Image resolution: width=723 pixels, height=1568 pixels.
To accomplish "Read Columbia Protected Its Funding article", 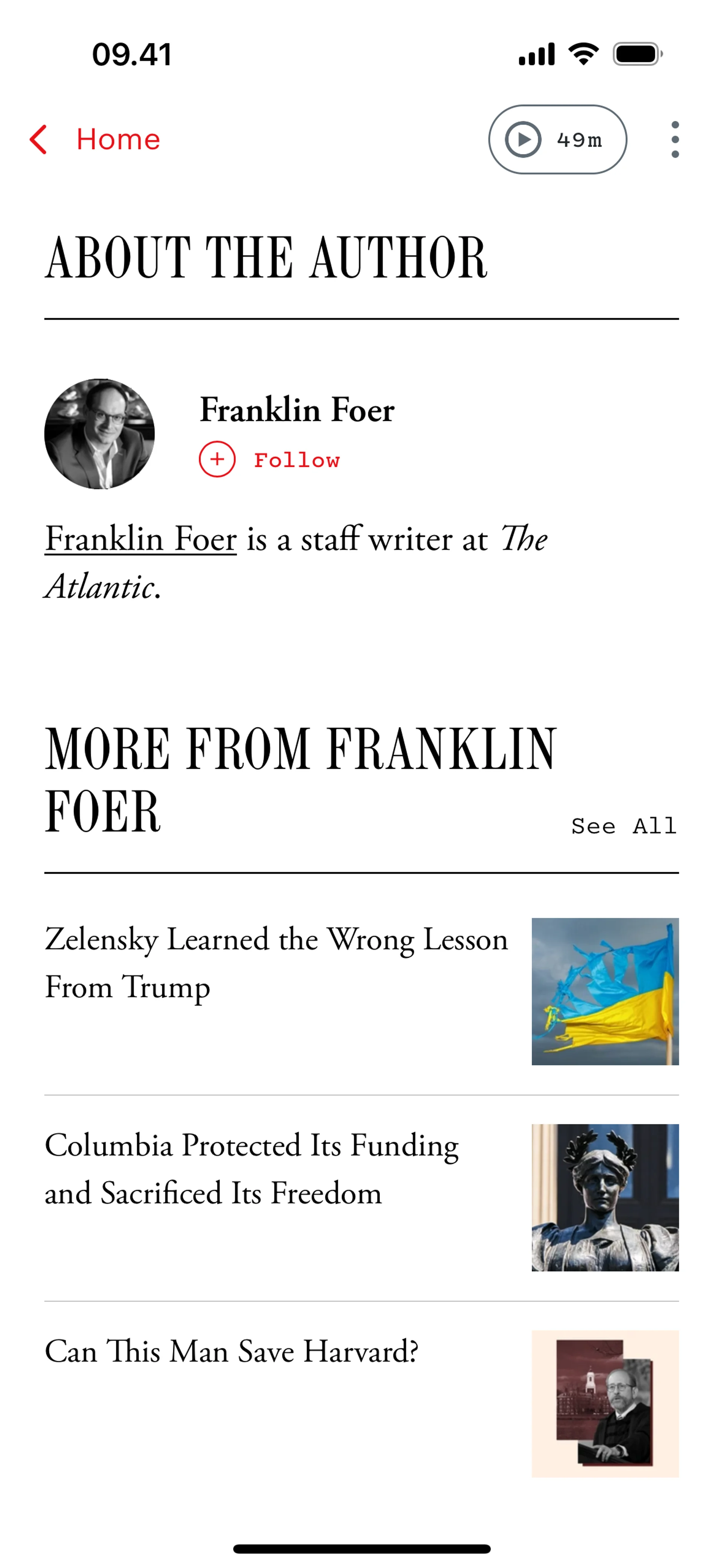I will (x=251, y=1168).
